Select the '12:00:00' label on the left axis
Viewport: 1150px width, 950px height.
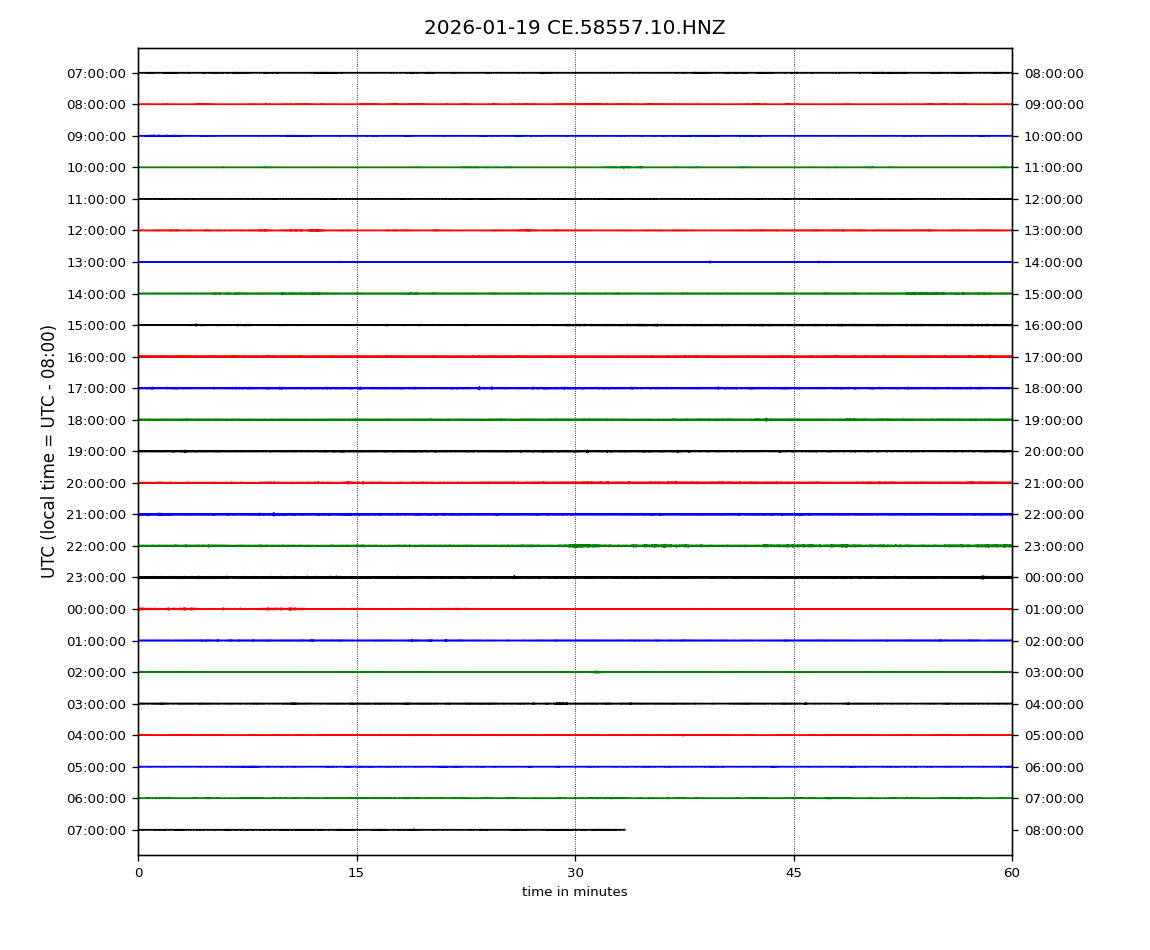point(96,231)
